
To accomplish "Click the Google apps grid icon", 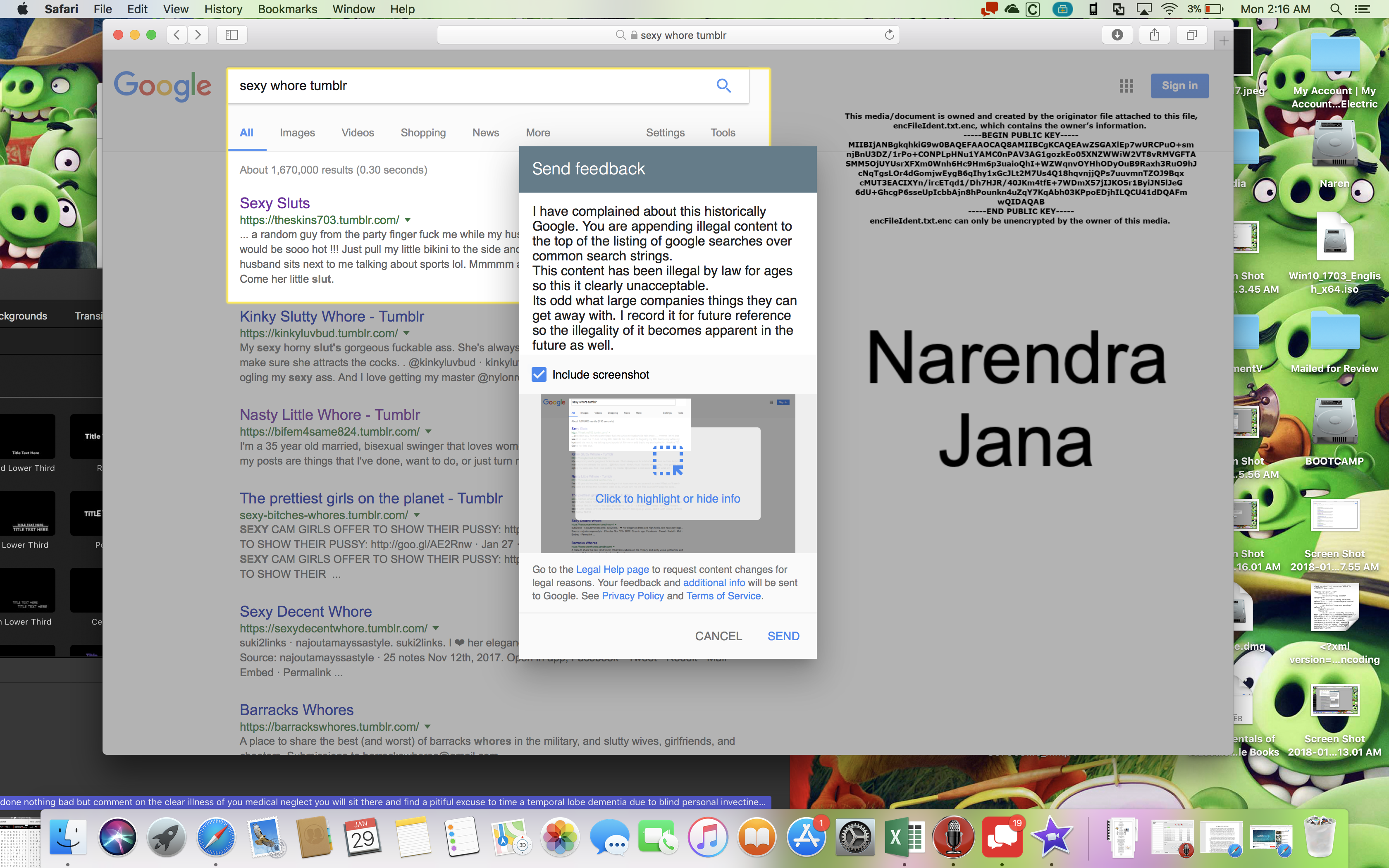I will [x=1126, y=86].
